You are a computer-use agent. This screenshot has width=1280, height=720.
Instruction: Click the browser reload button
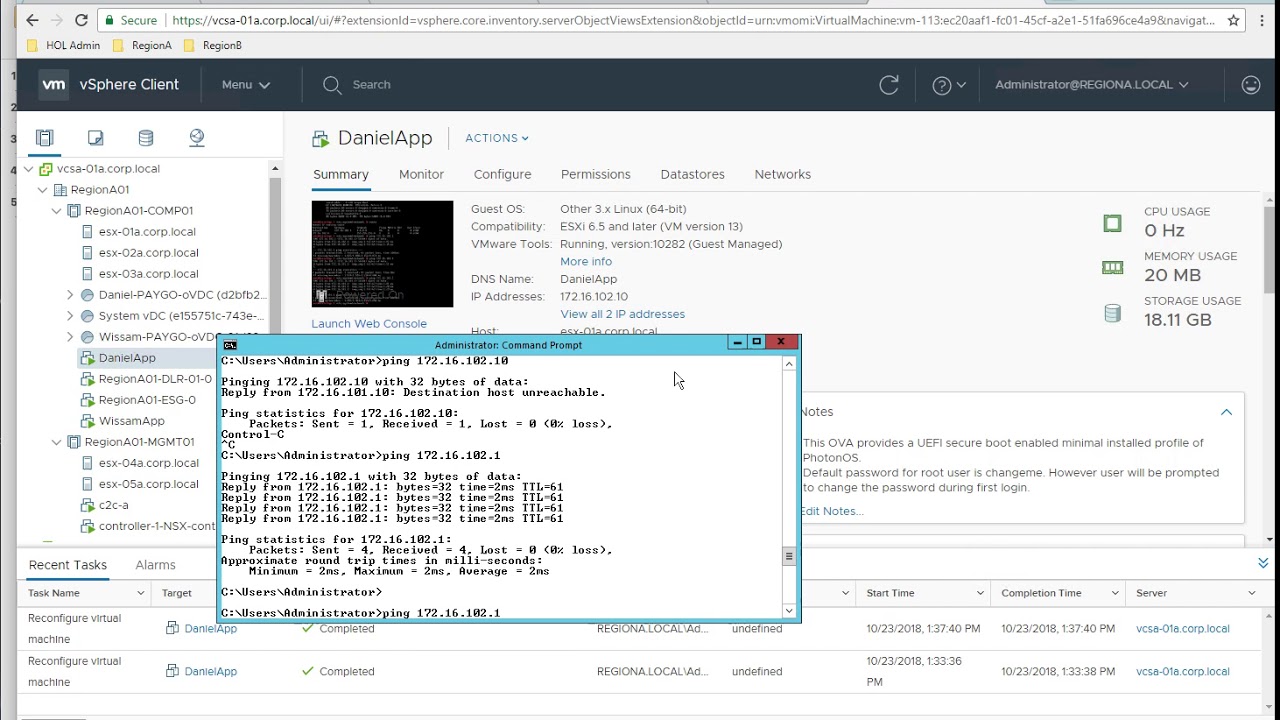(82, 20)
